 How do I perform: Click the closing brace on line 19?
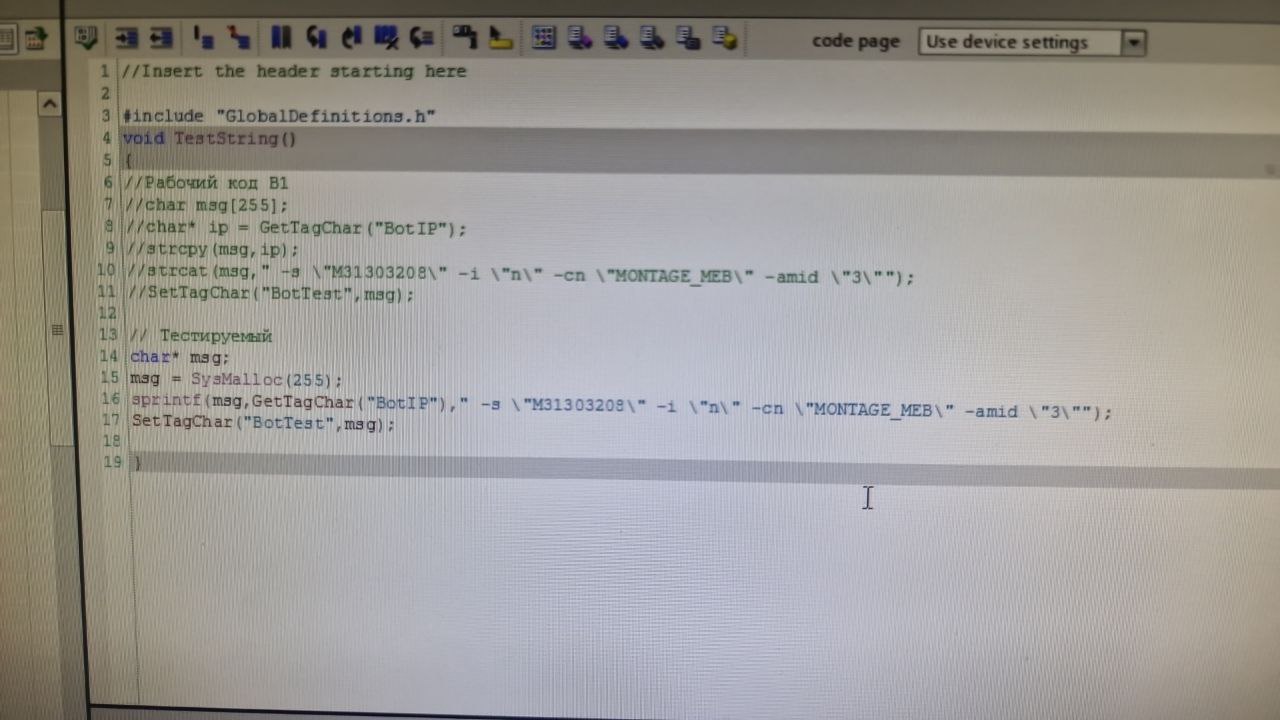tap(138, 463)
